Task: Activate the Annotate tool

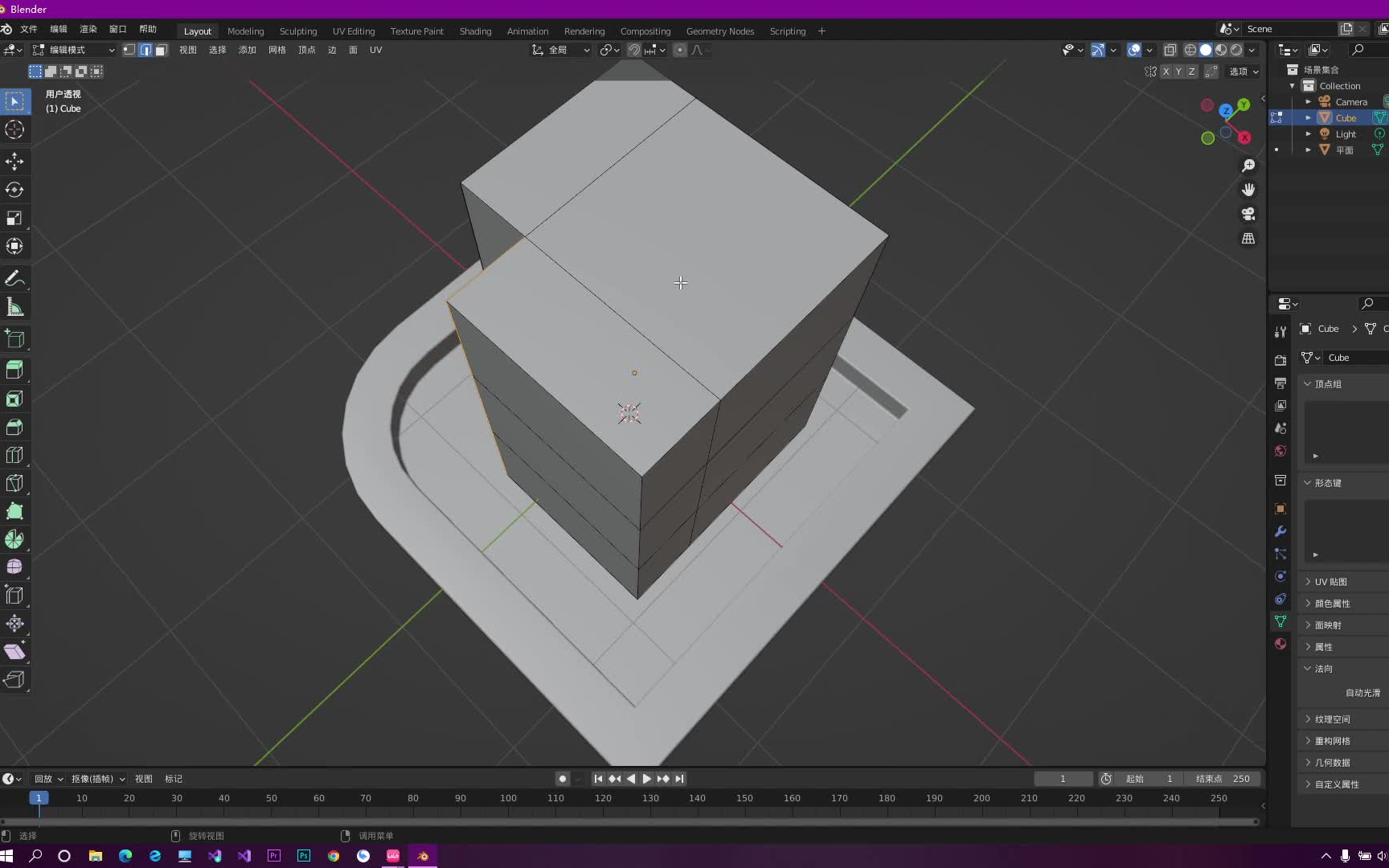Action: tap(14, 278)
